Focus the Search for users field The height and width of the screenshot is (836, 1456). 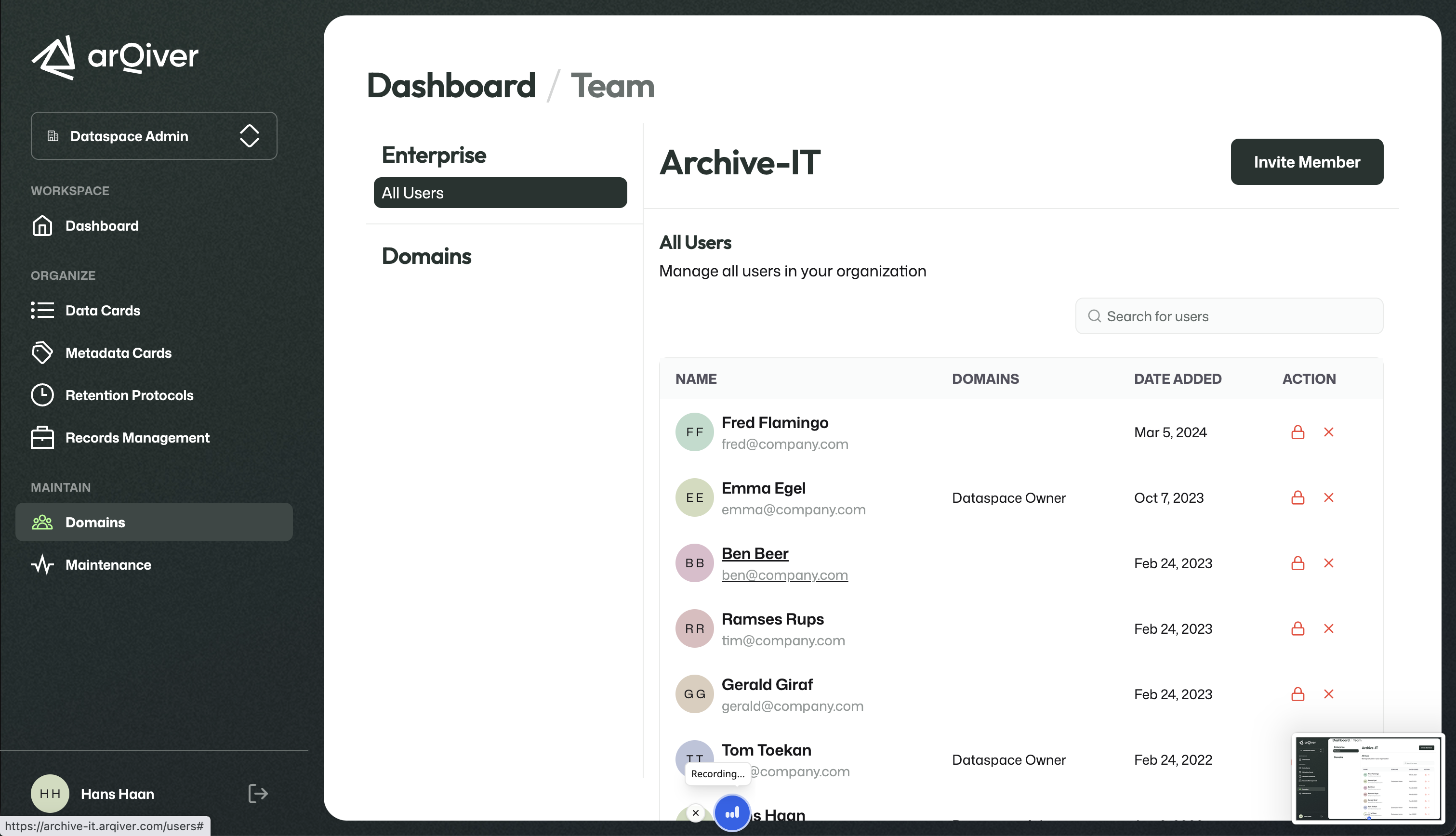1229,316
